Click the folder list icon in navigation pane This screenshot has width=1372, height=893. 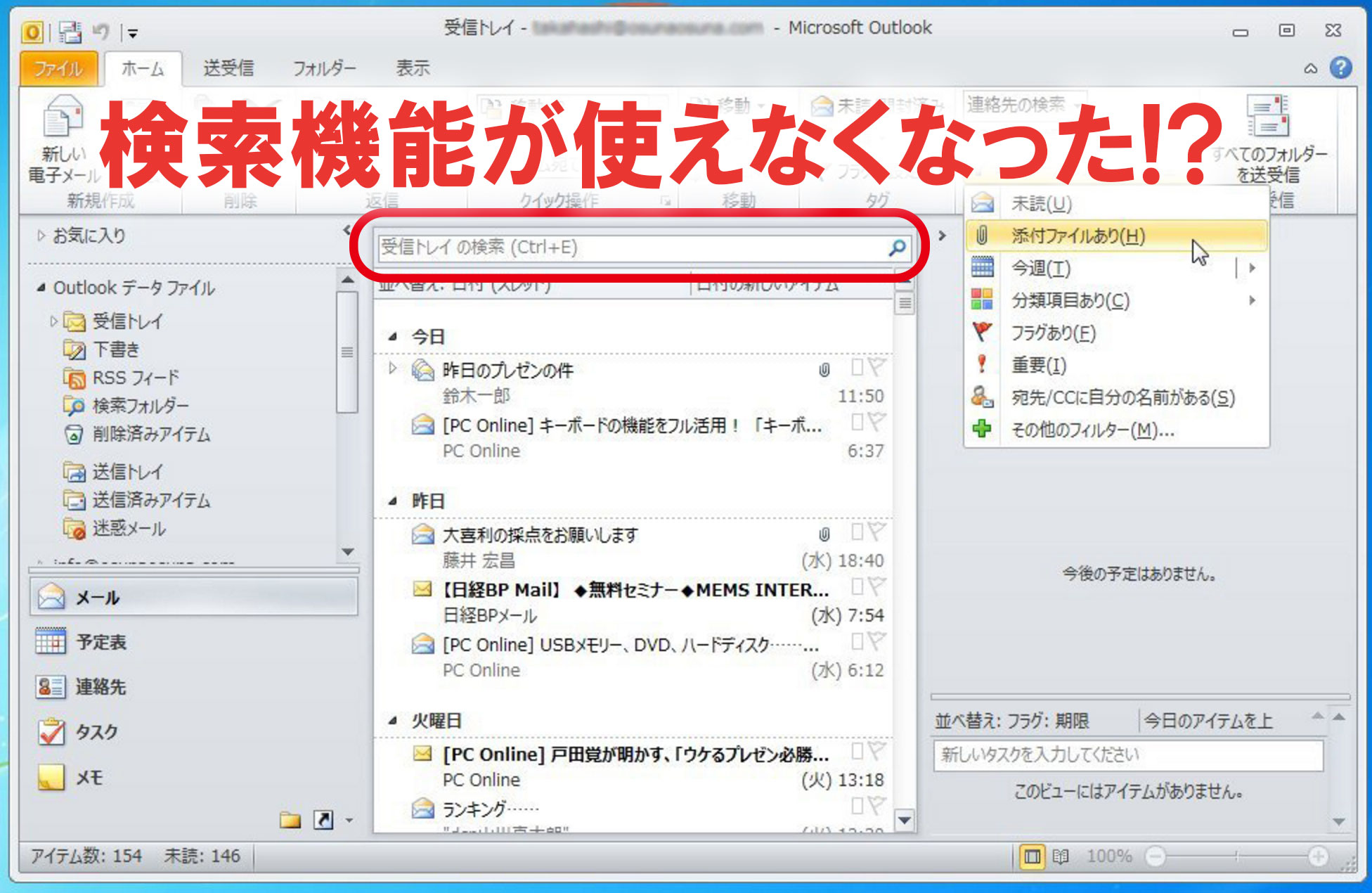[x=290, y=820]
